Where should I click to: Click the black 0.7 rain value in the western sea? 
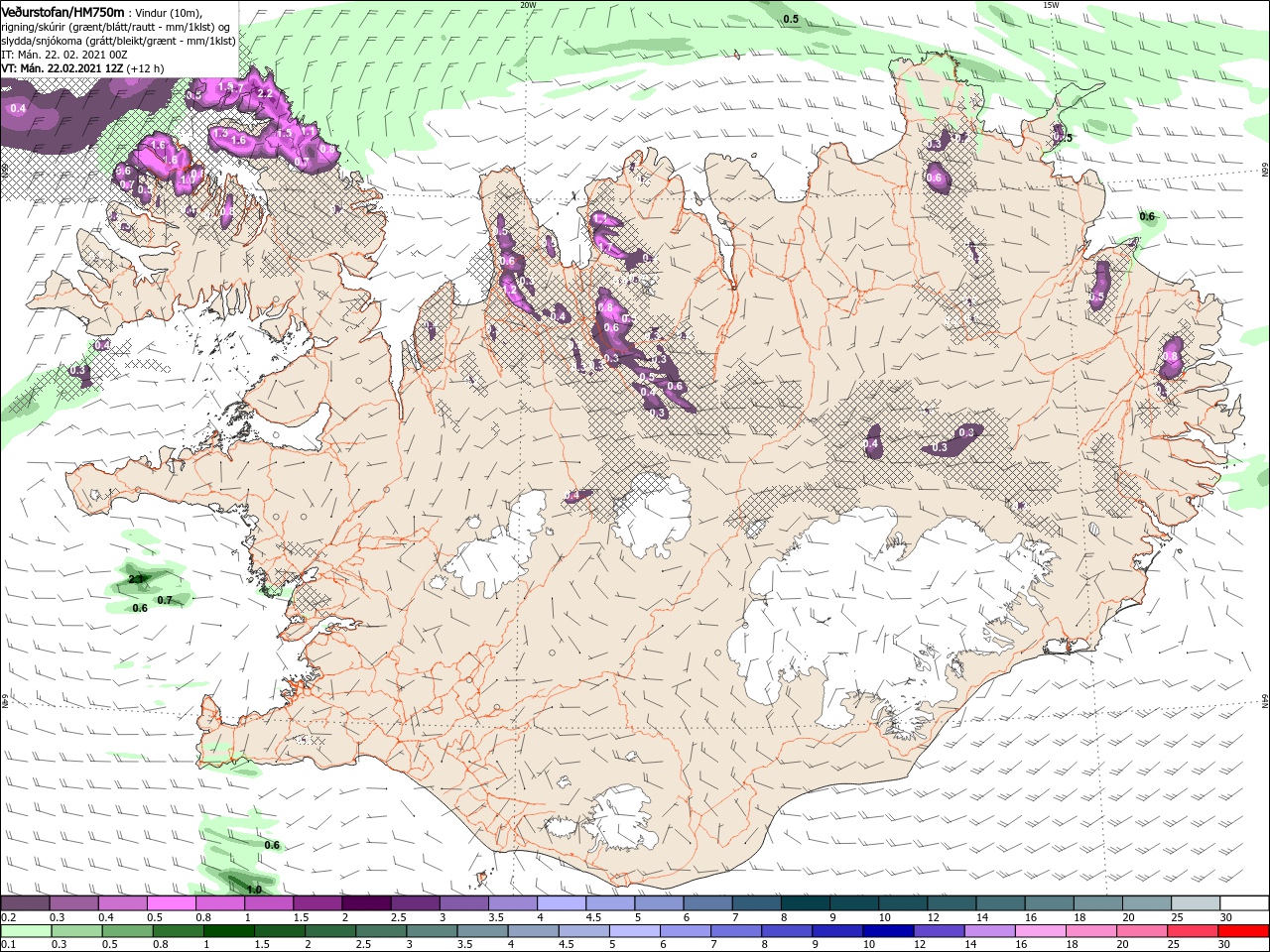coord(165,600)
